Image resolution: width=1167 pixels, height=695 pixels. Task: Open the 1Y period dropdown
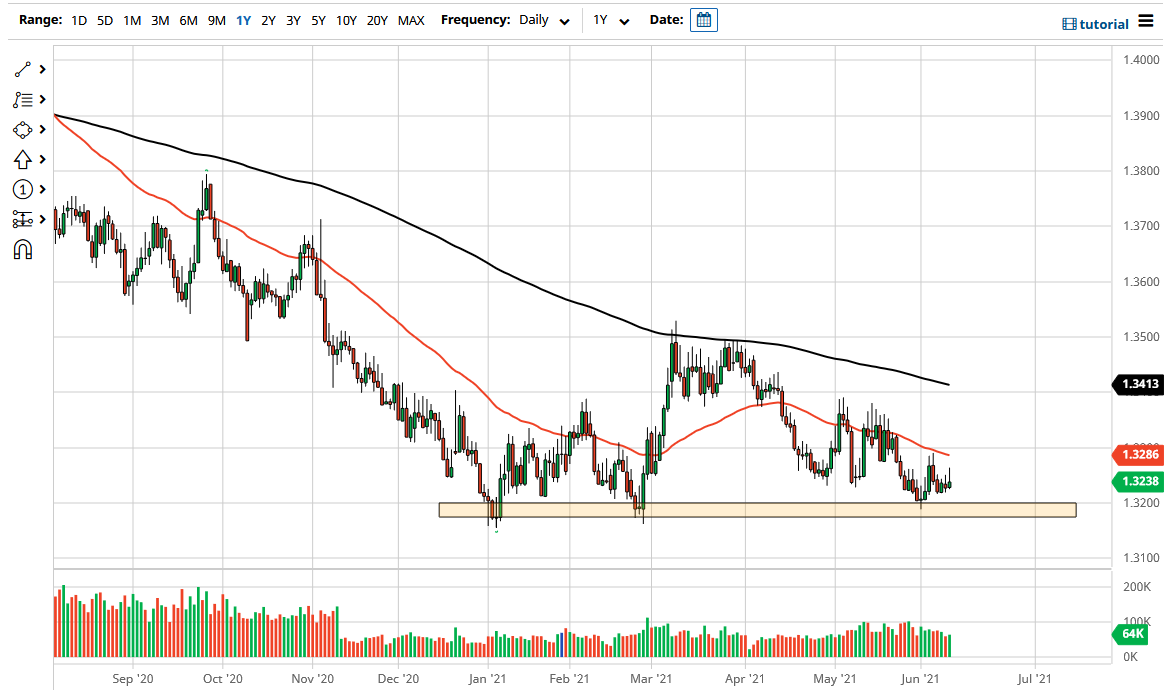click(610, 21)
